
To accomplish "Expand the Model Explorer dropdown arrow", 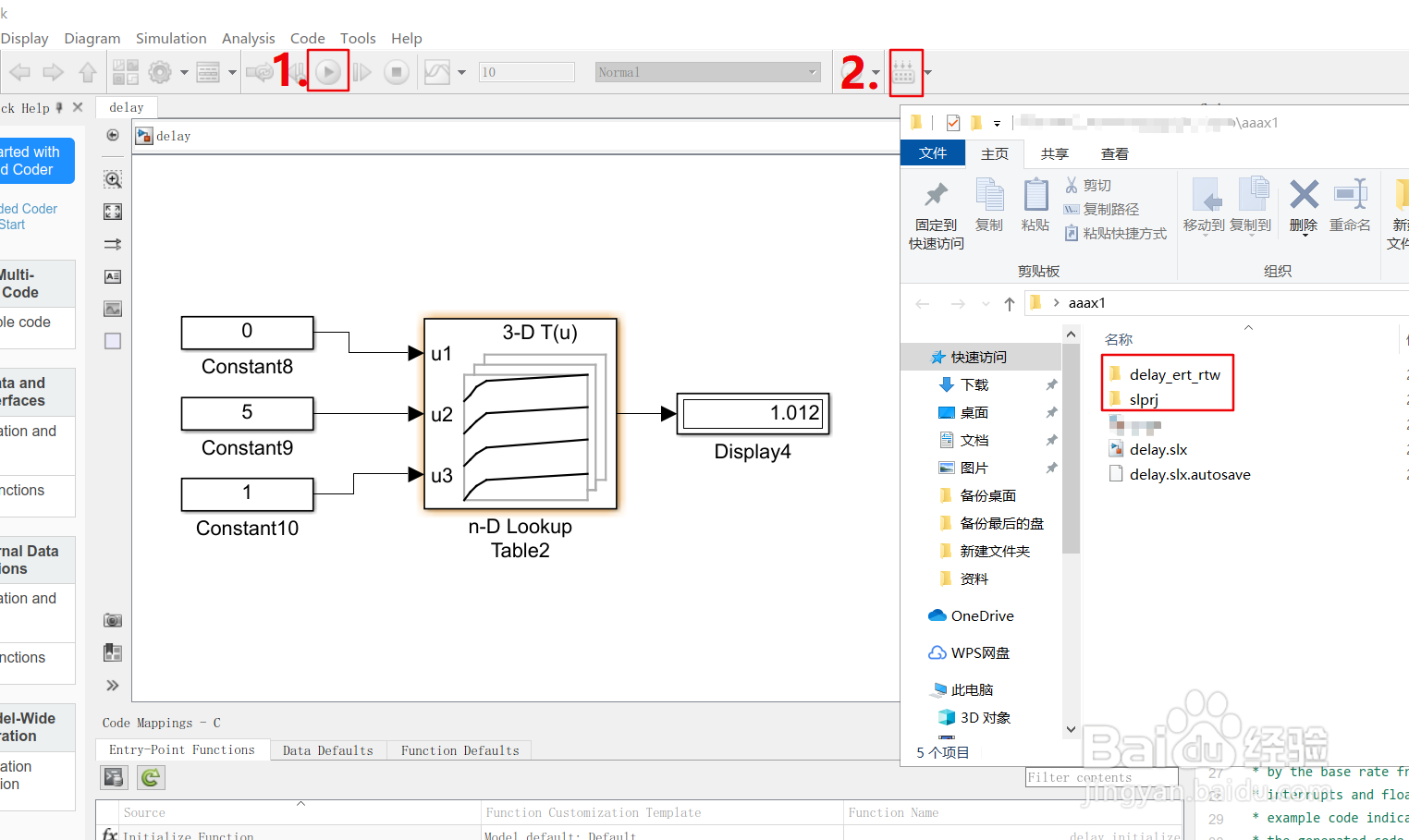I will (x=232, y=72).
